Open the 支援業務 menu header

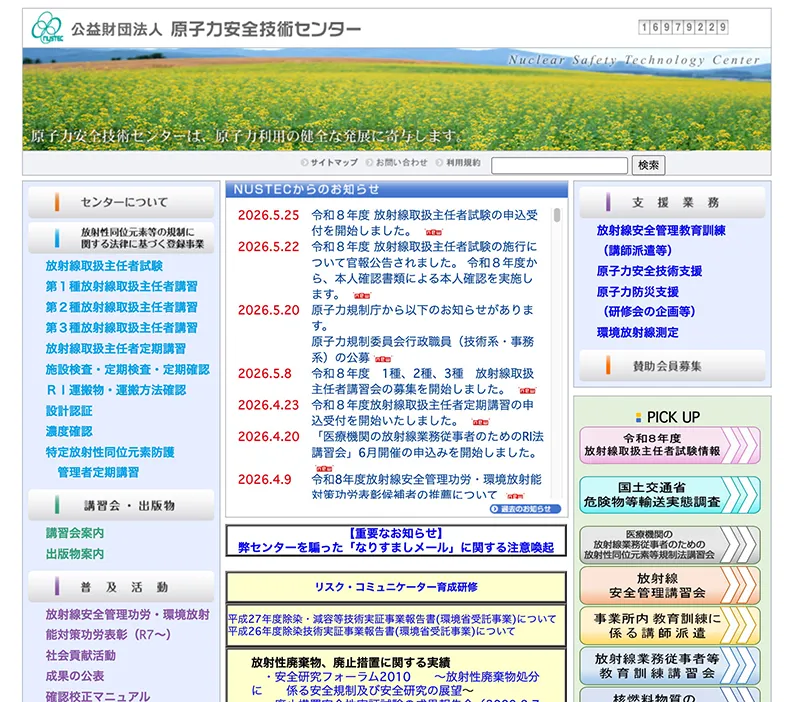(x=672, y=203)
